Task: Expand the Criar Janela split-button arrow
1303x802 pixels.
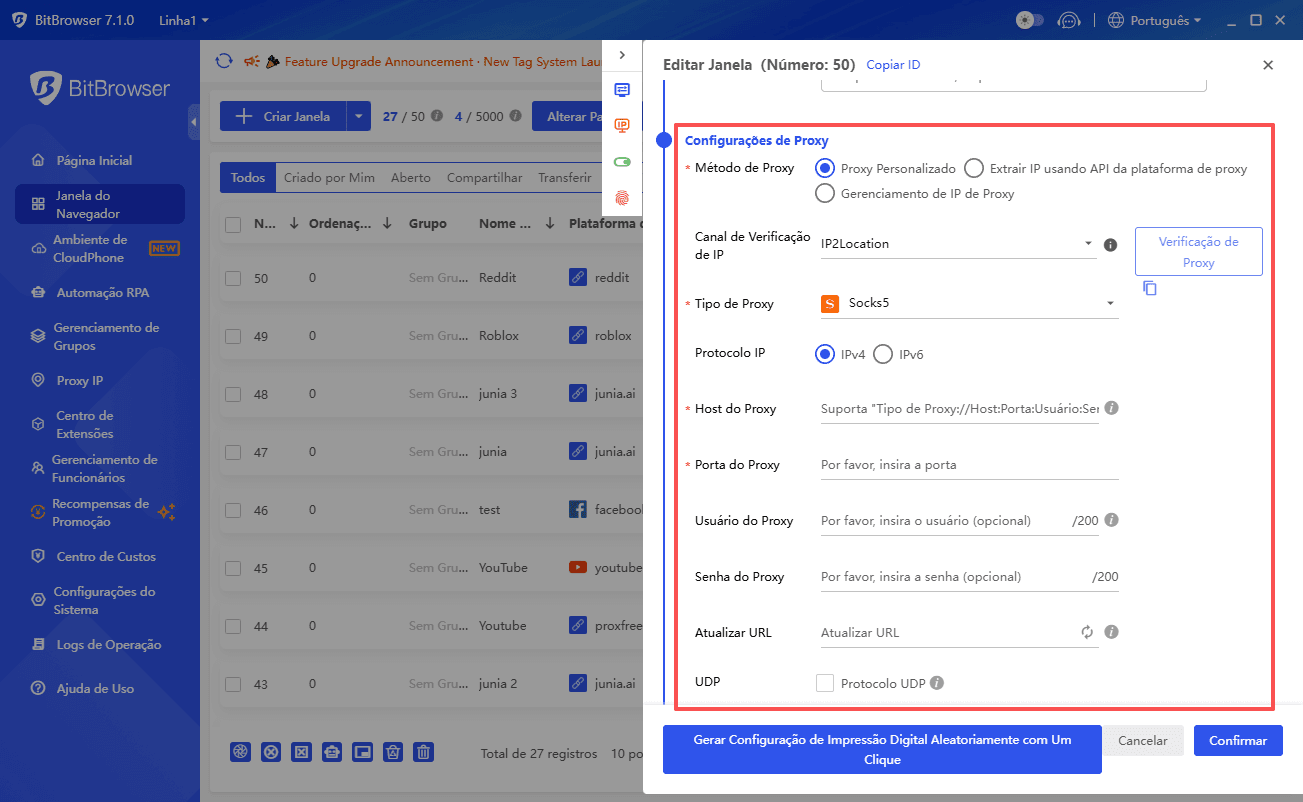Action: point(358,116)
